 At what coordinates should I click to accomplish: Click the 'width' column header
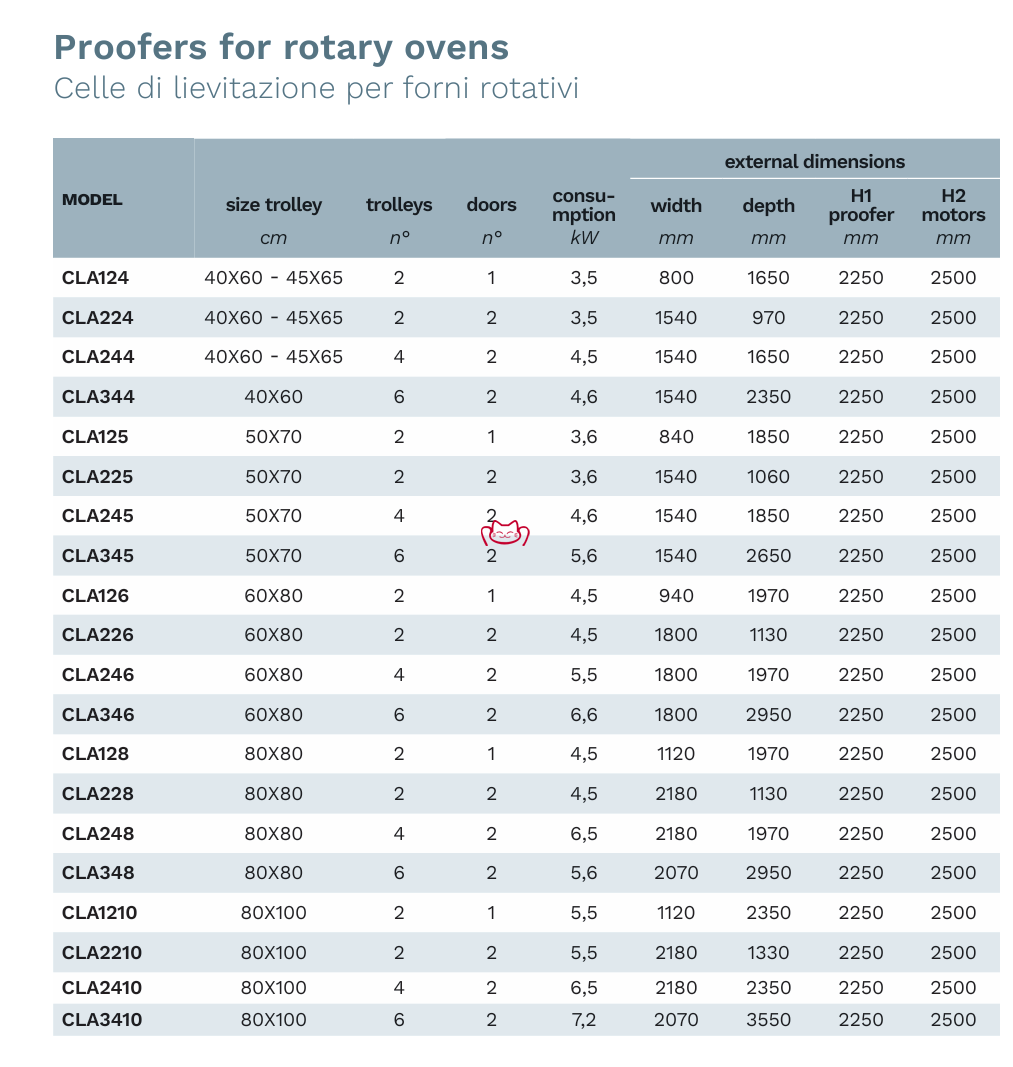pos(676,205)
